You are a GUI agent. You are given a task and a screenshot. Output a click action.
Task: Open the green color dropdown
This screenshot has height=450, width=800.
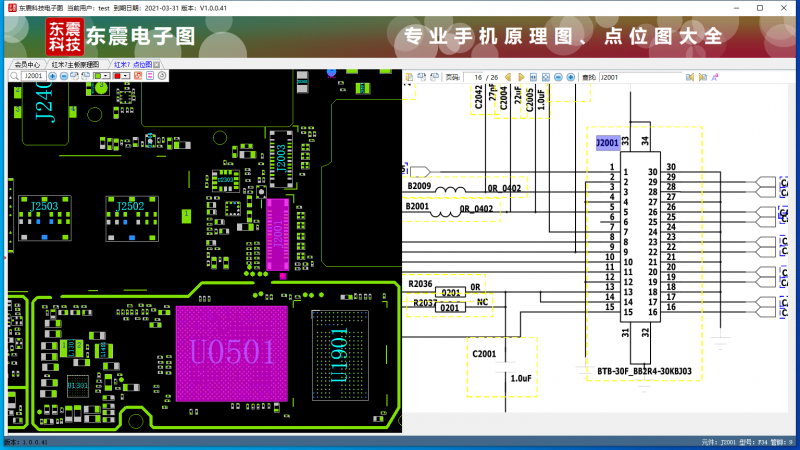[x=107, y=76]
